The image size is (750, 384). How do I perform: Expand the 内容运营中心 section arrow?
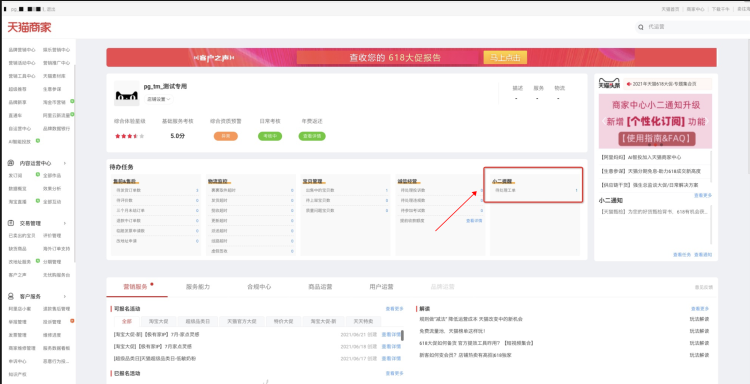coord(65,163)
